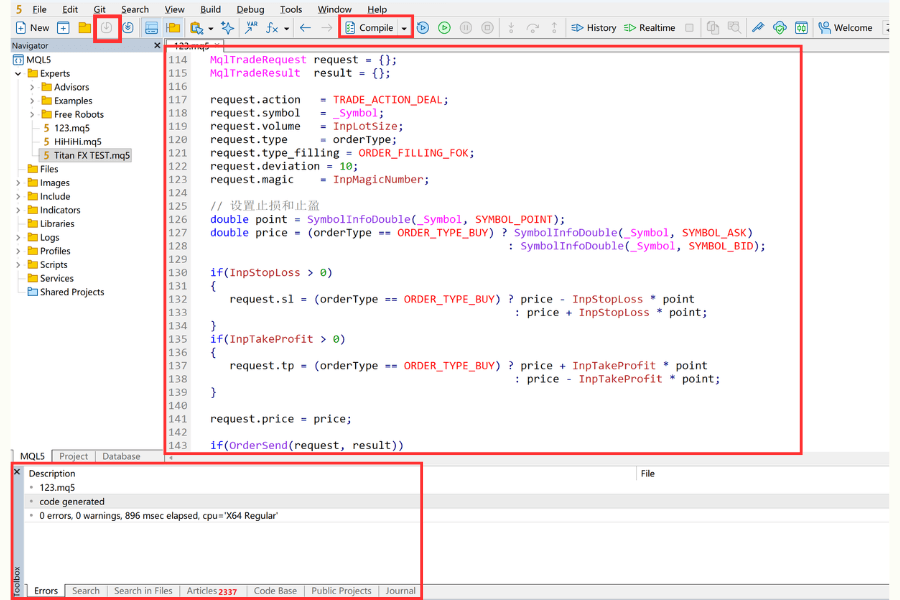Click the VAR list variables icon
900x600 pixels.
click(250, 28)
